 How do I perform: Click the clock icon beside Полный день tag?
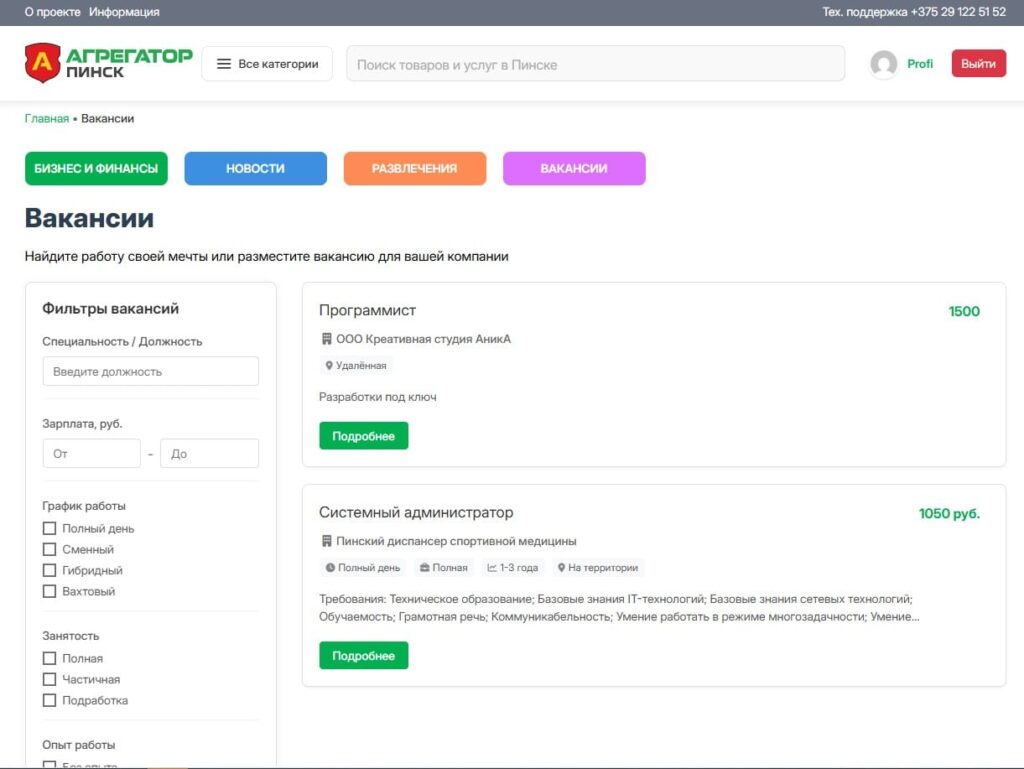coord(330,568)
